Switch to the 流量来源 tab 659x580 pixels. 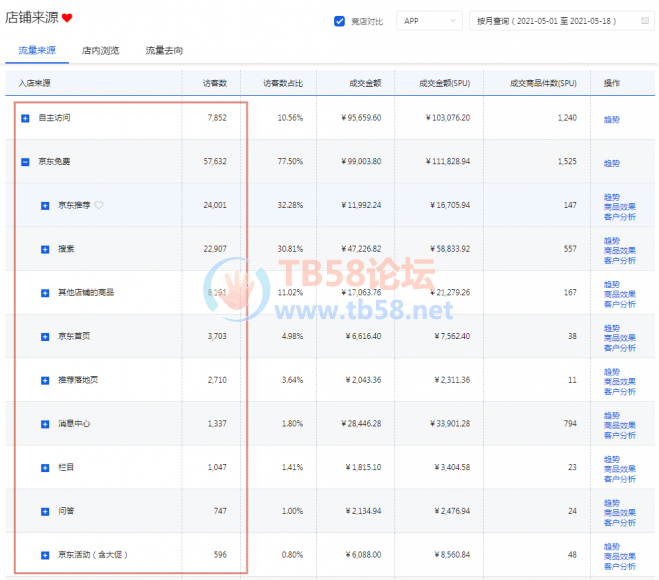pos(37,50)
